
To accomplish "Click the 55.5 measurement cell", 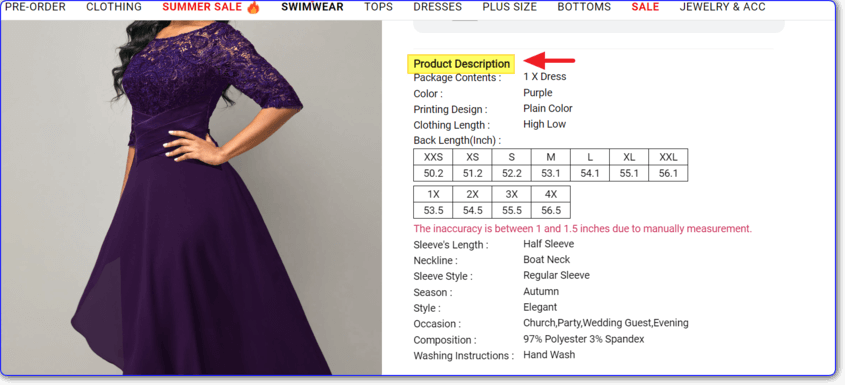I will coord(512,210).
